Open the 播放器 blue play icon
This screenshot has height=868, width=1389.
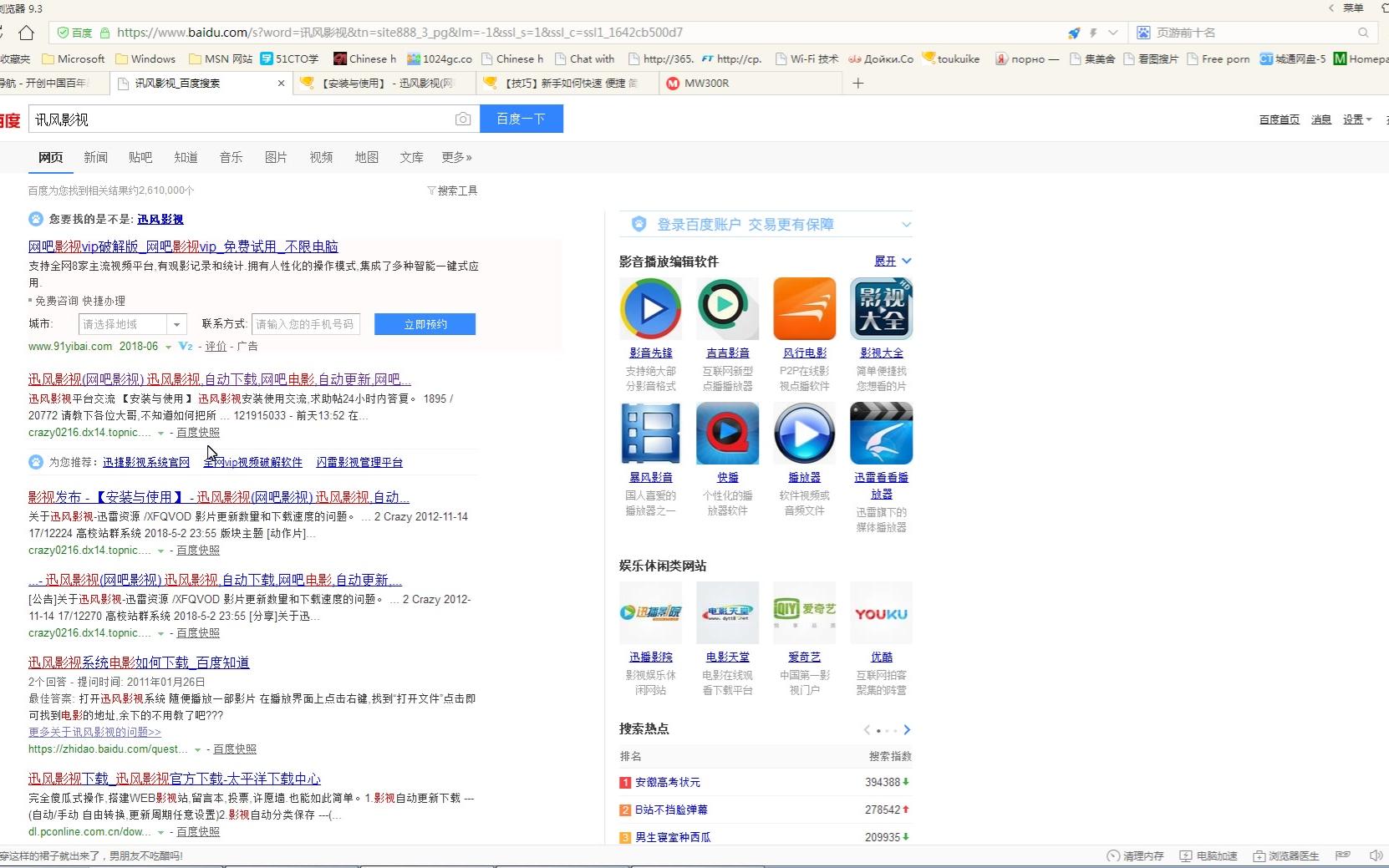(804, 433)
